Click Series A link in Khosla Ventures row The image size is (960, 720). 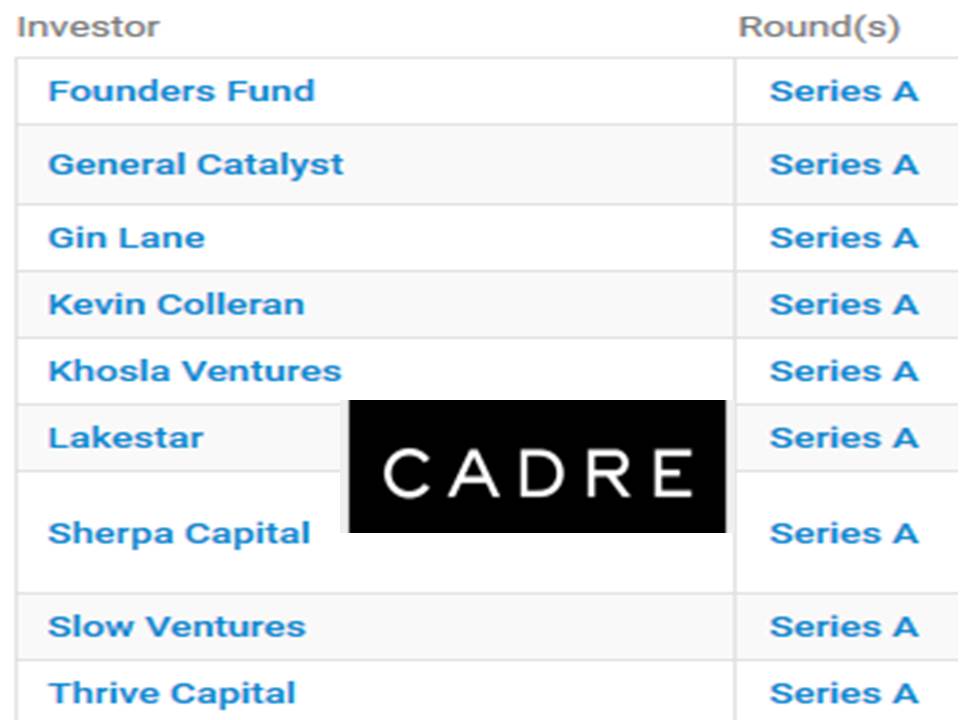tap(844, 371)
